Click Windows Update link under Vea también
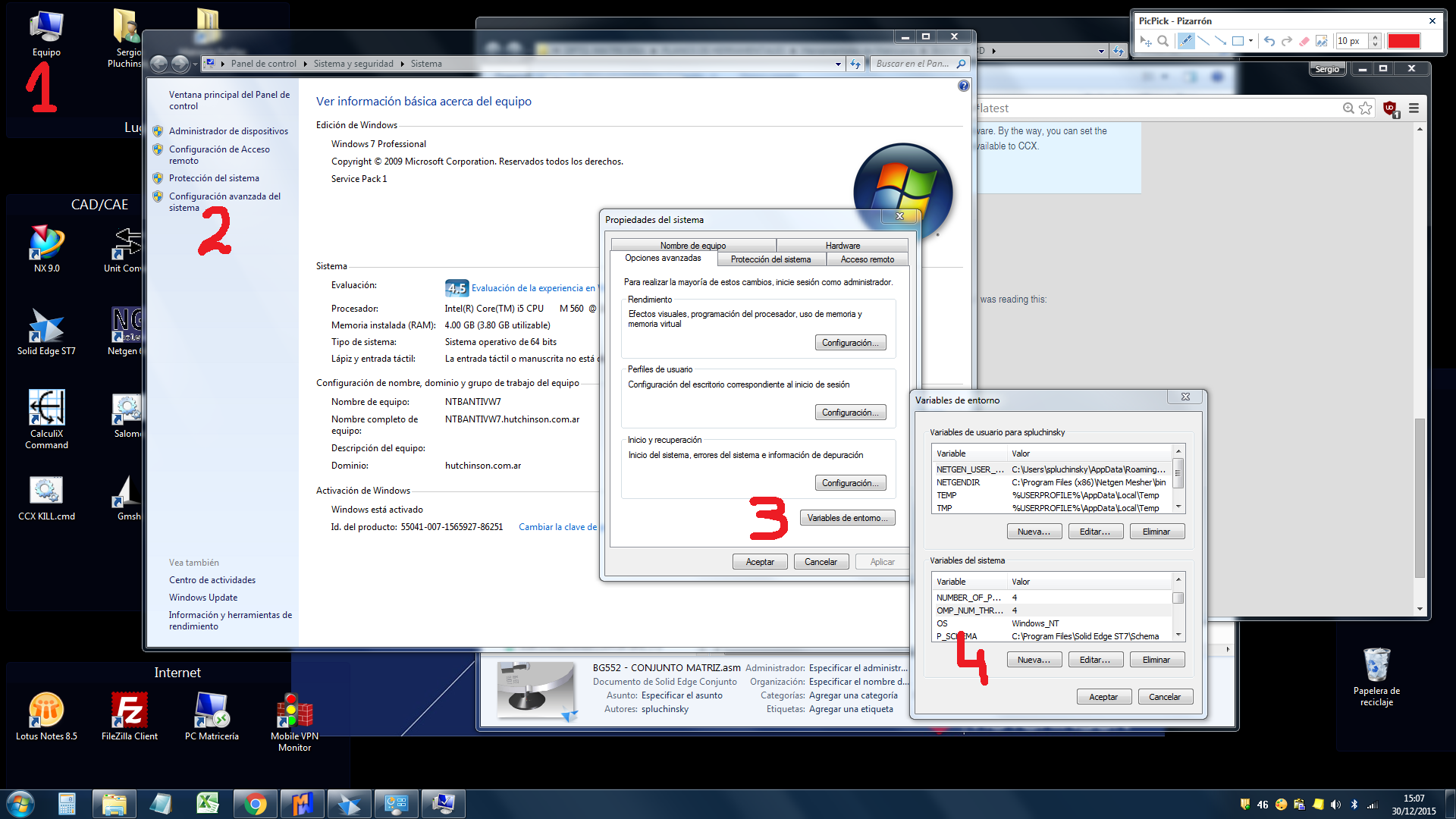 click(x=203, y=598)
